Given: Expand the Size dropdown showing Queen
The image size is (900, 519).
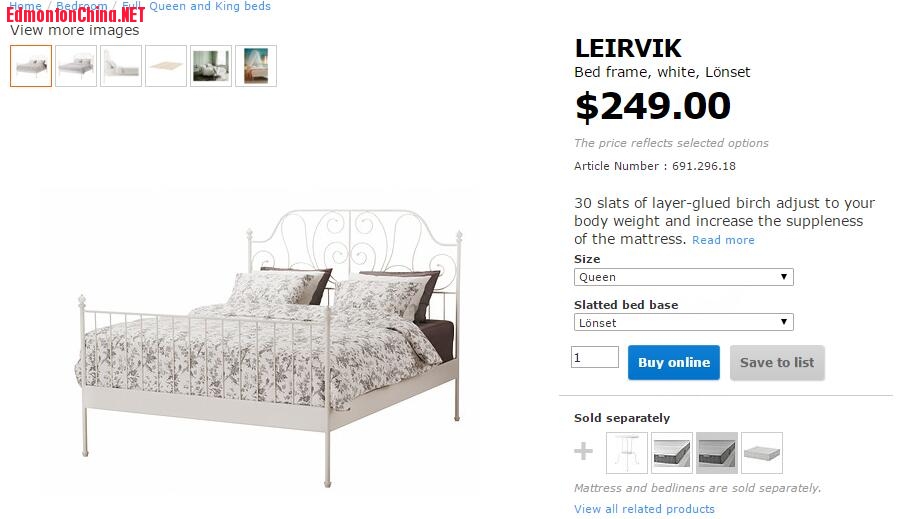Looking at the screenshot, I should click(x=684, y=277).
